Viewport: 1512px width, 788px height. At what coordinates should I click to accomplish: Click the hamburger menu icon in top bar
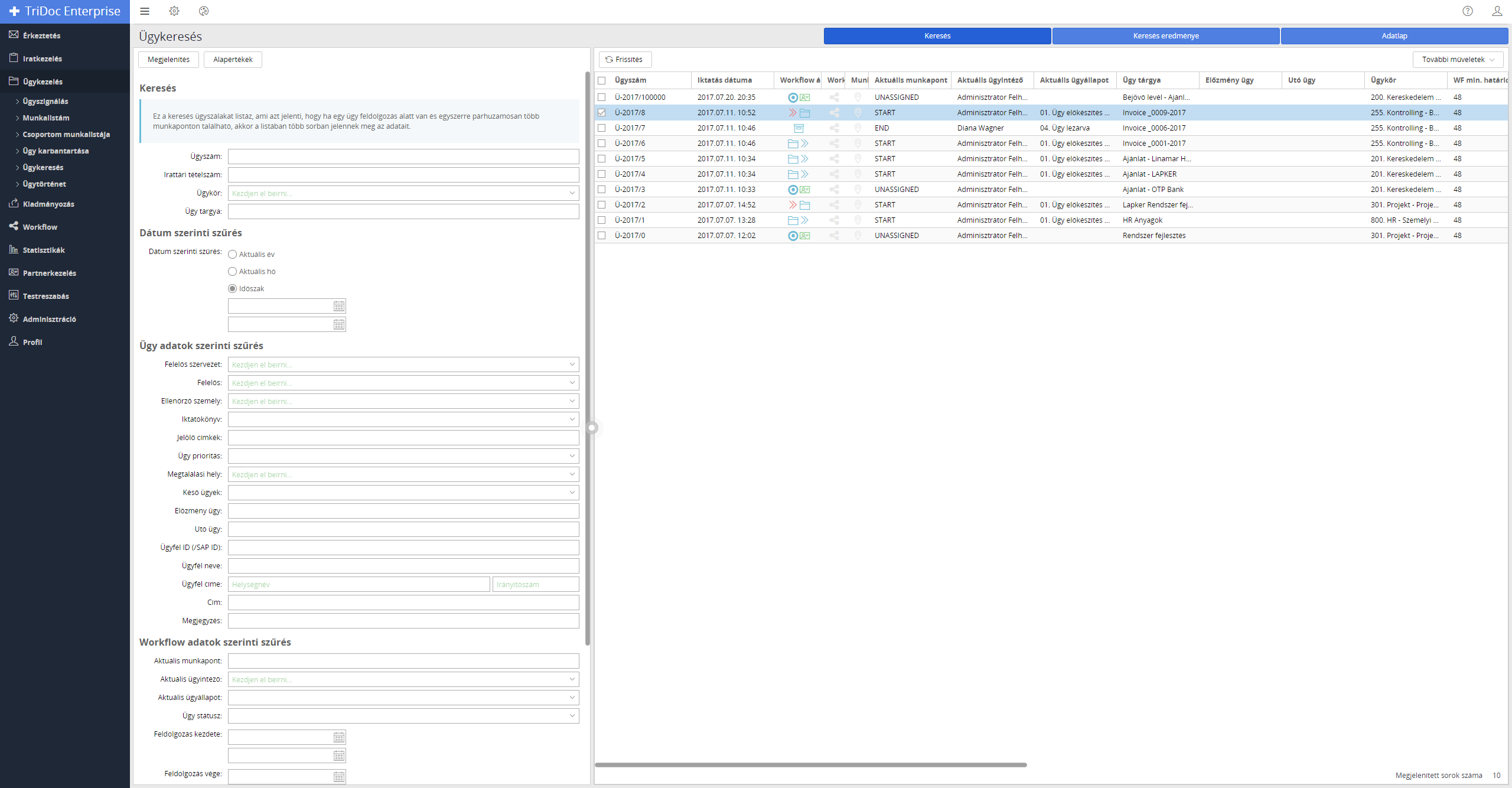point(145,11)
